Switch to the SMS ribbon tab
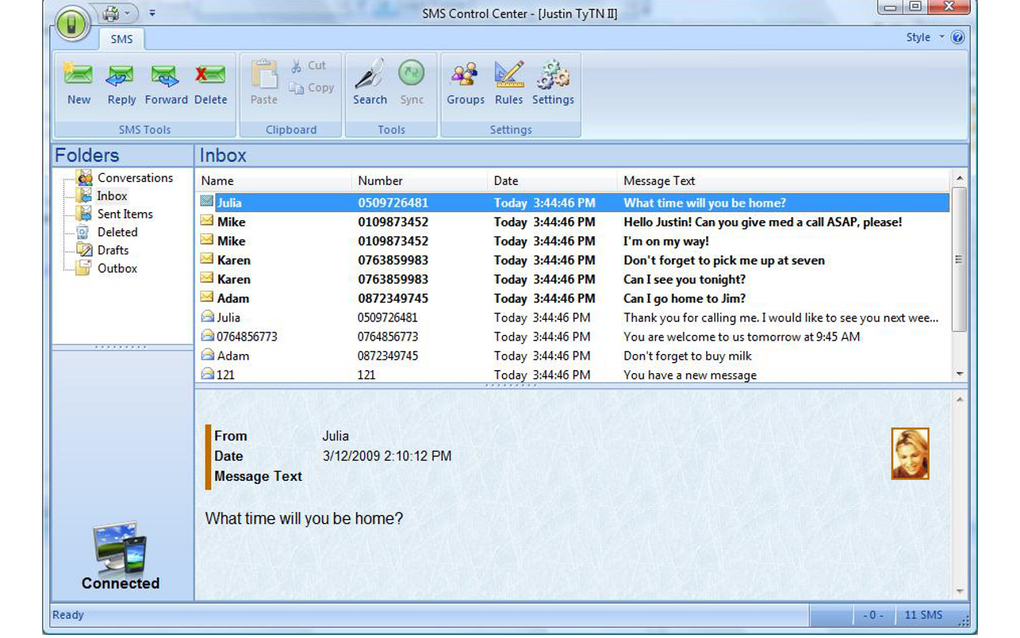This screenshot has height=638, width=1020. click(122, 39)
